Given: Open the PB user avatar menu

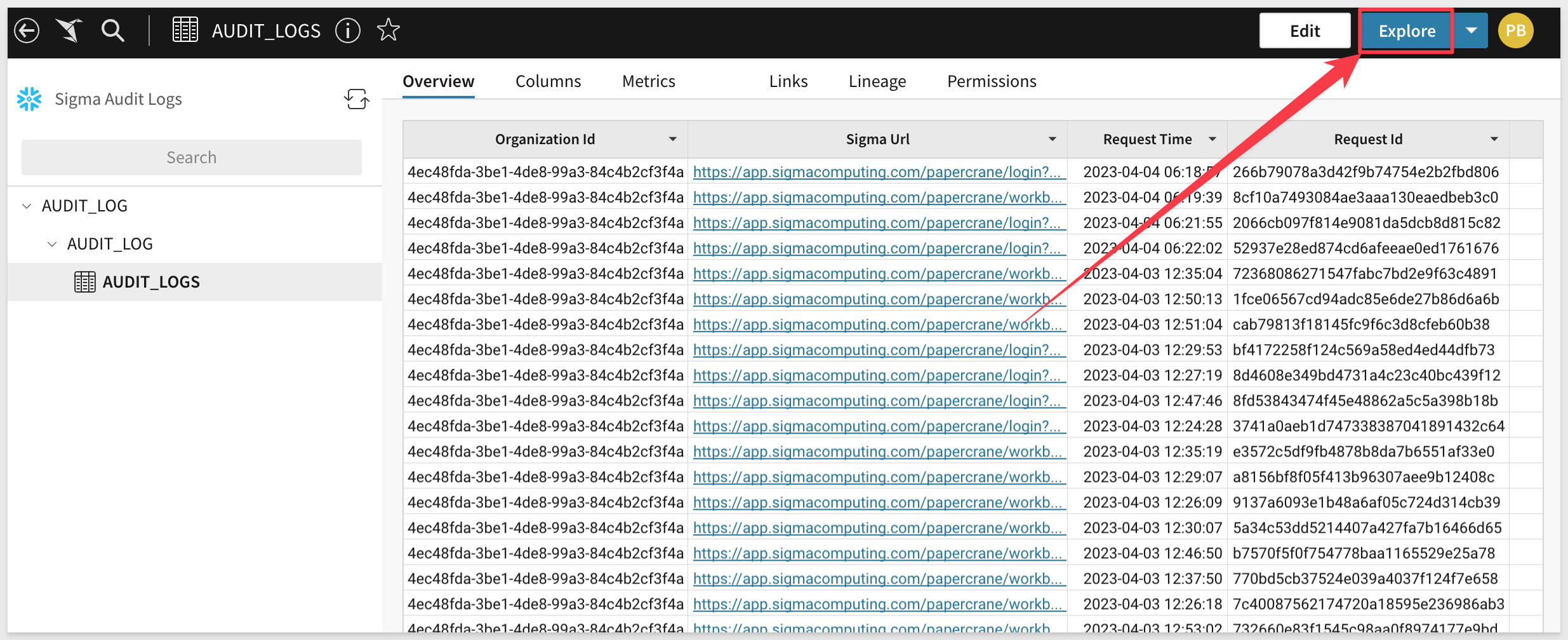Looking at the screenshot, I should [1516, 30].
